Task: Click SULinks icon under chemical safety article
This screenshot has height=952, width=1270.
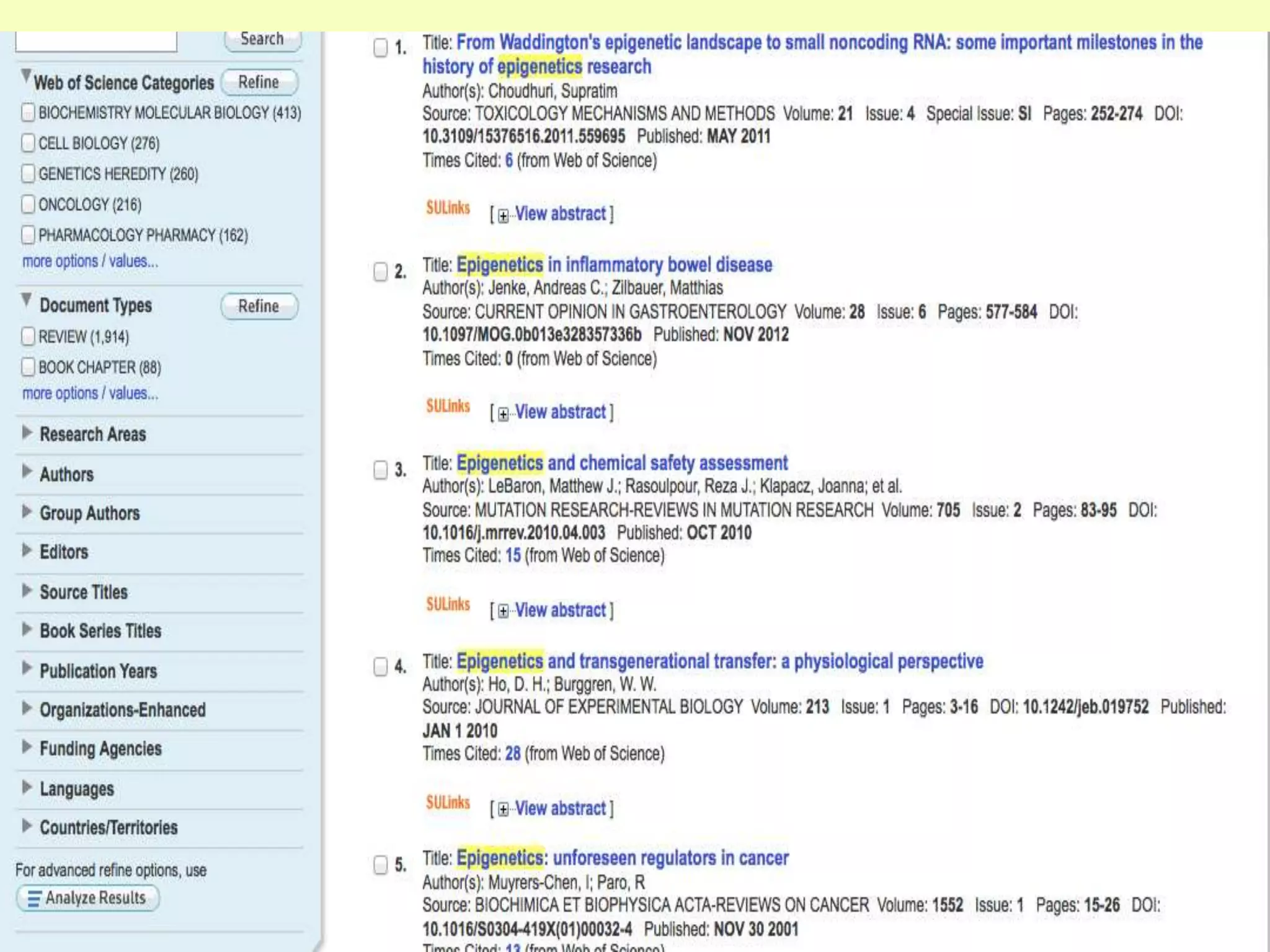Action: [448, 605]
